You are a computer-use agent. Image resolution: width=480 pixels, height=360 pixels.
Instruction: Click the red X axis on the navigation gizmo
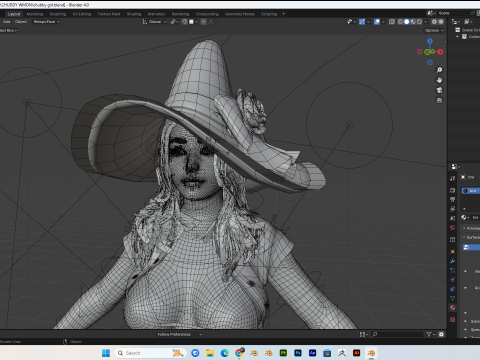click(x=440, y=52)
